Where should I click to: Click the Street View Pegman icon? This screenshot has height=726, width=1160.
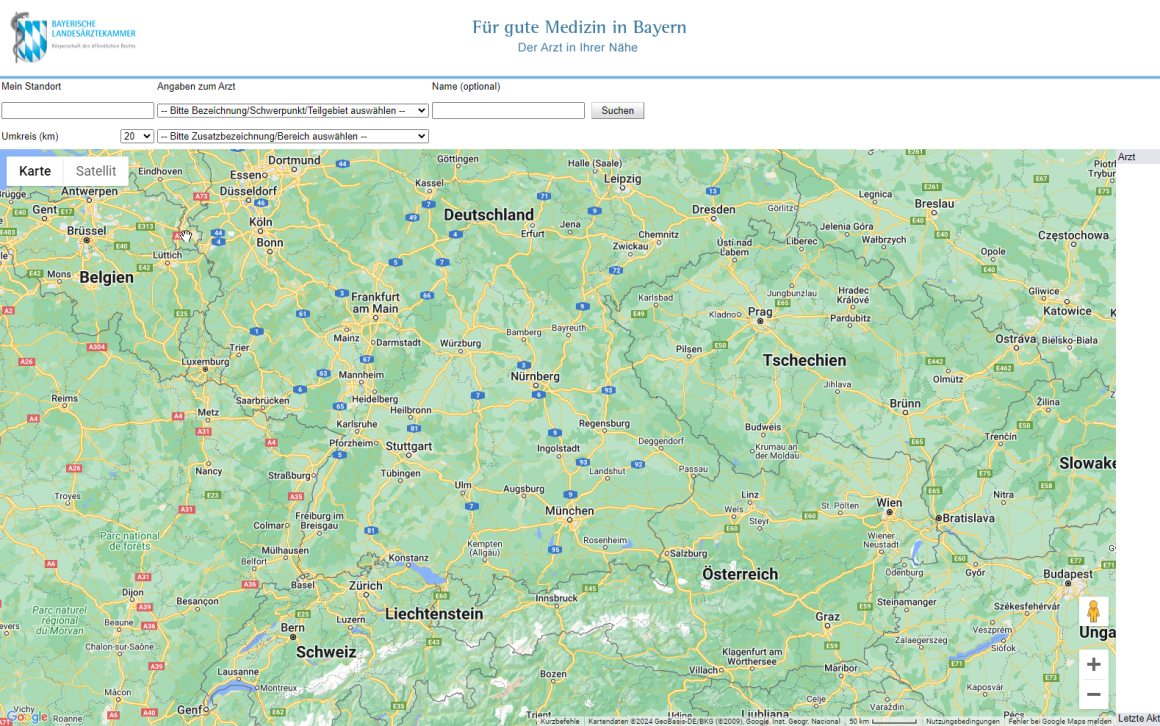(x=1093, y=611)
